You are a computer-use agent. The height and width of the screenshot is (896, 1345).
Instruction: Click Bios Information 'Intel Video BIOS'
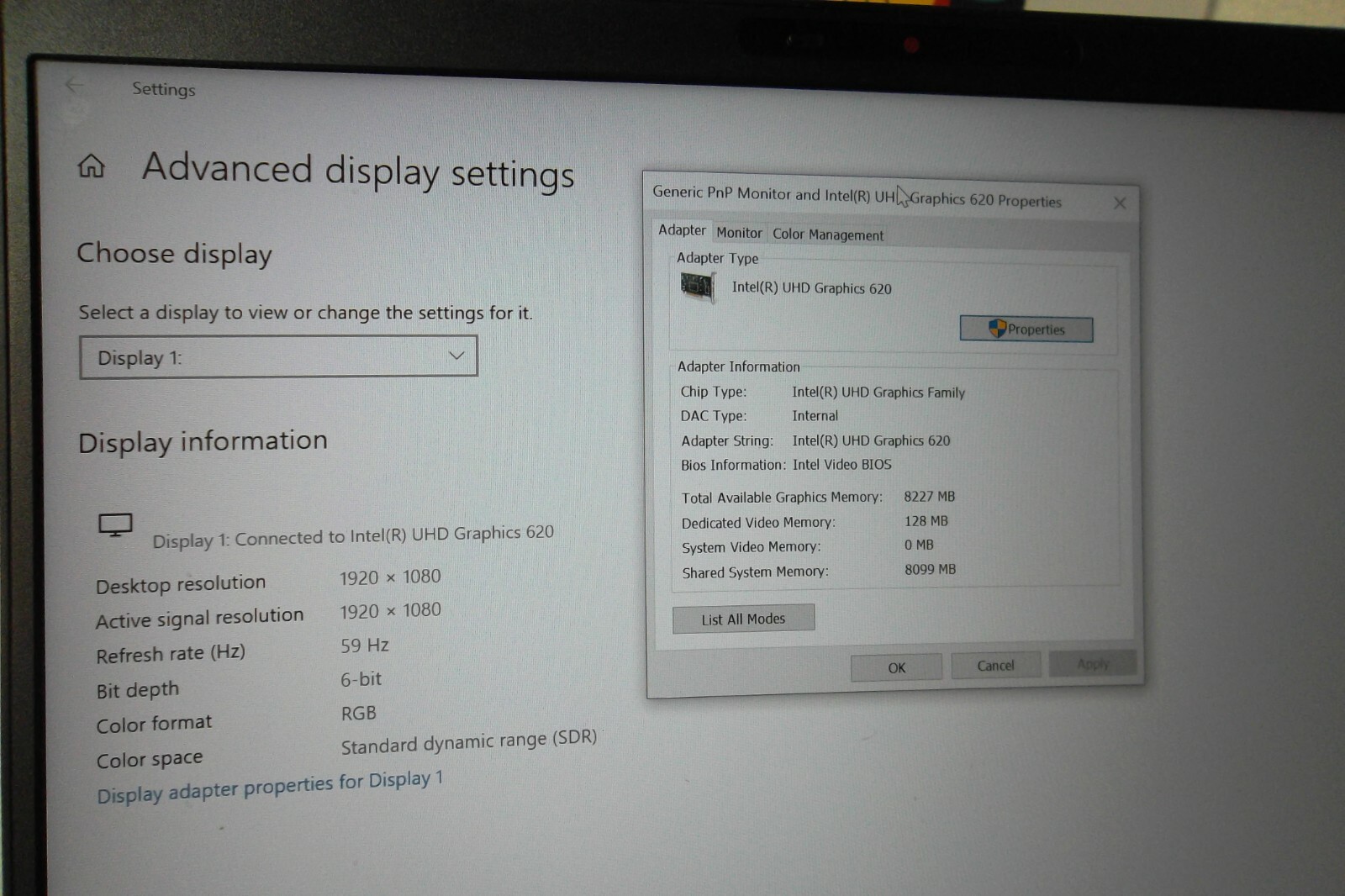(x=841, y=464)
